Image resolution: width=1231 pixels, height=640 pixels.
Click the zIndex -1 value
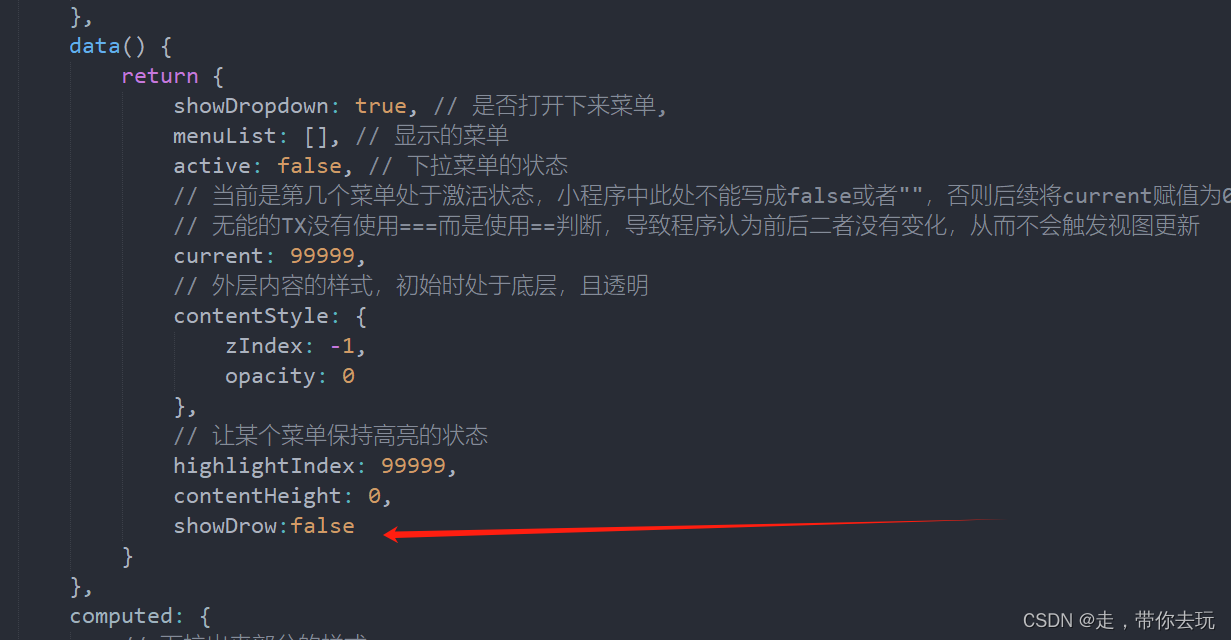342,346
